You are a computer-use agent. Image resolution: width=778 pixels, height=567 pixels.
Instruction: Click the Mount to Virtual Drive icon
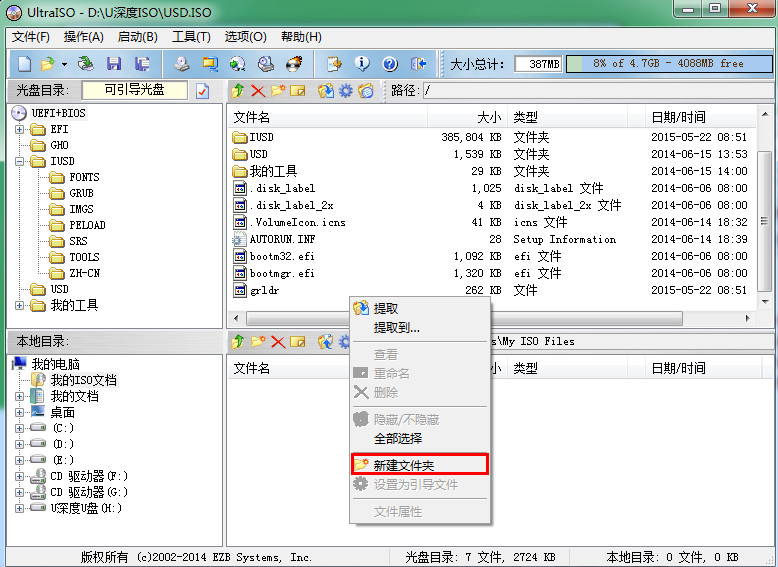pos(266,64)
